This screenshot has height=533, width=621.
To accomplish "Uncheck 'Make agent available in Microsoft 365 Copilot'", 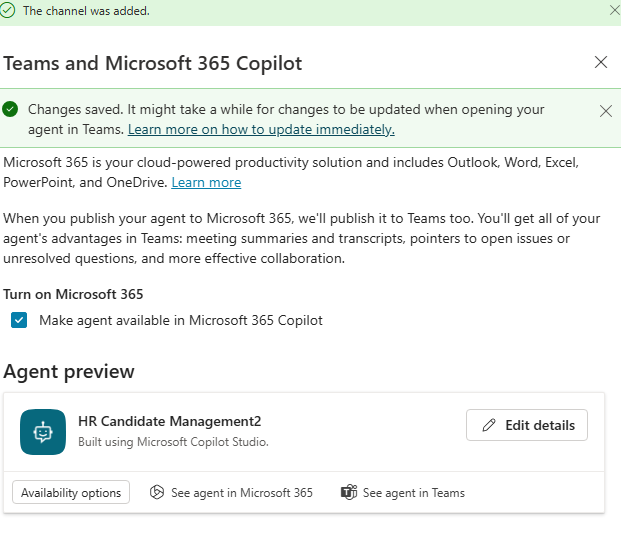I will (19, 320).
